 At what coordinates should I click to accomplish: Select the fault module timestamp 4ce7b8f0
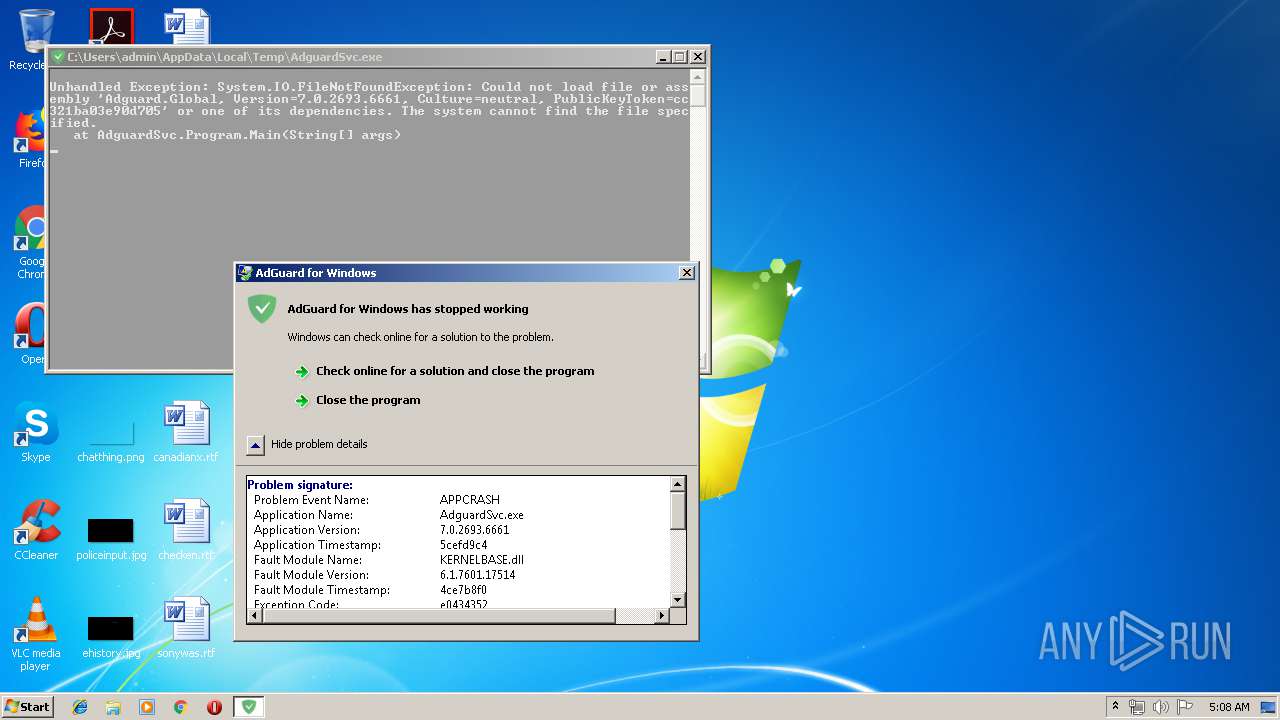[464, 590]
